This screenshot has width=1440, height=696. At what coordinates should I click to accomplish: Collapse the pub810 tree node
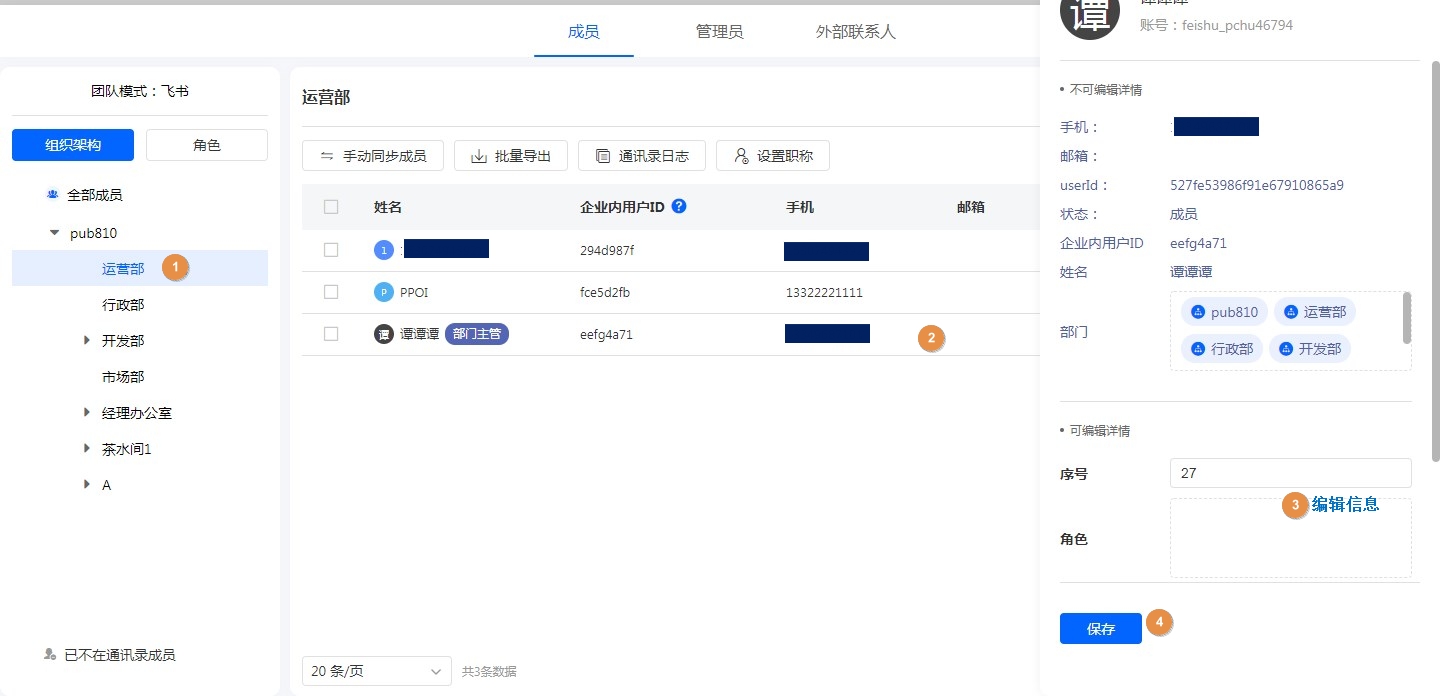pos(54,233)
